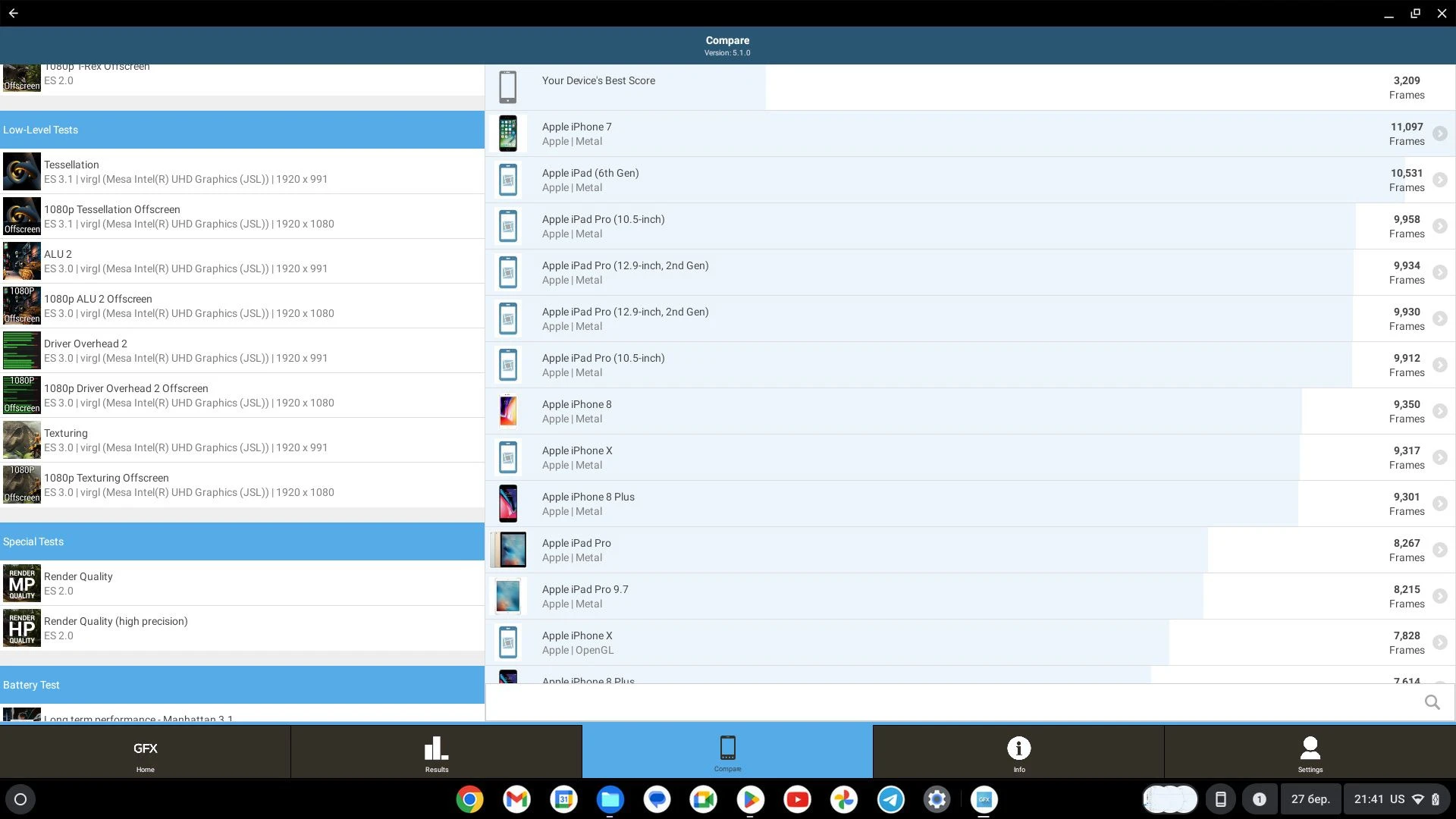Viewport: 1456px width, 819px height.
Task: Open the ChromeOS launcher circle button
Action: [x=20, y=799]
